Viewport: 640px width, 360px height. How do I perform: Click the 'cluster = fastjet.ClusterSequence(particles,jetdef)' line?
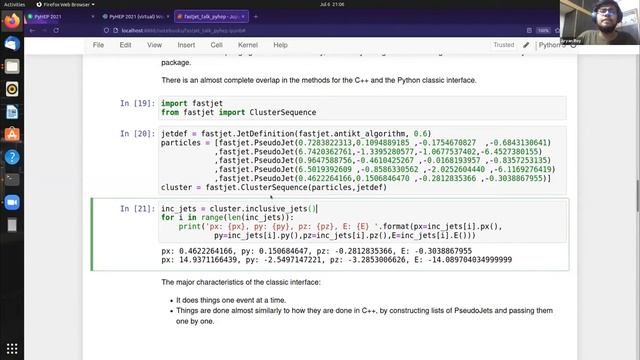(273, 187)
